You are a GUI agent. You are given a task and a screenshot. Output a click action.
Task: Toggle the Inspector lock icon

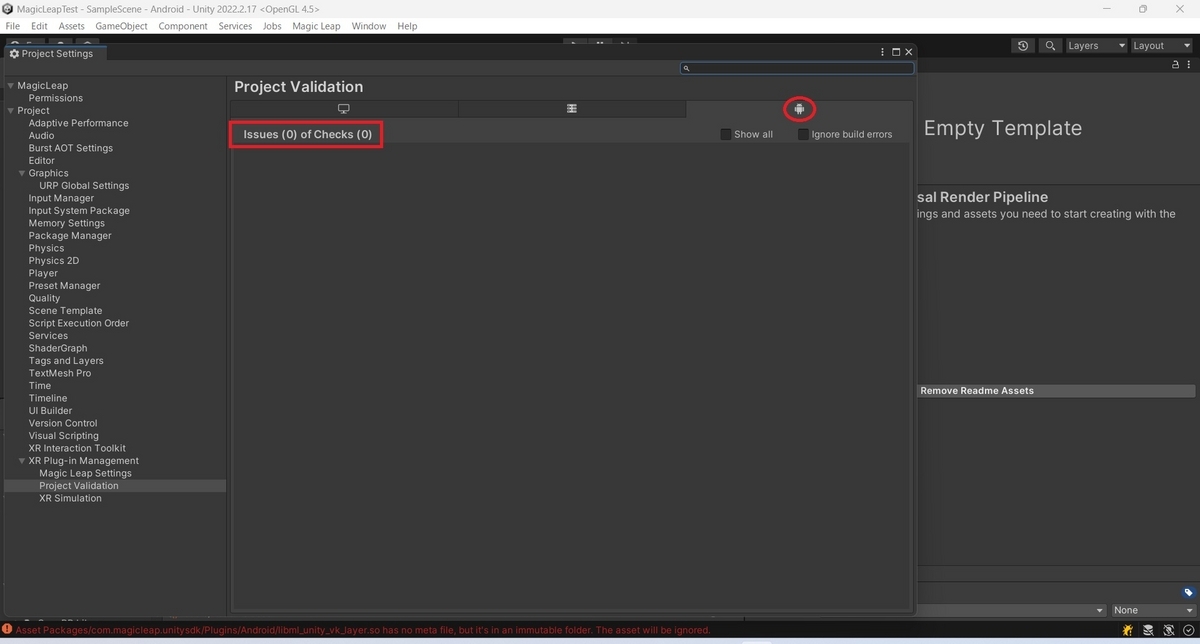point(1176,64)
